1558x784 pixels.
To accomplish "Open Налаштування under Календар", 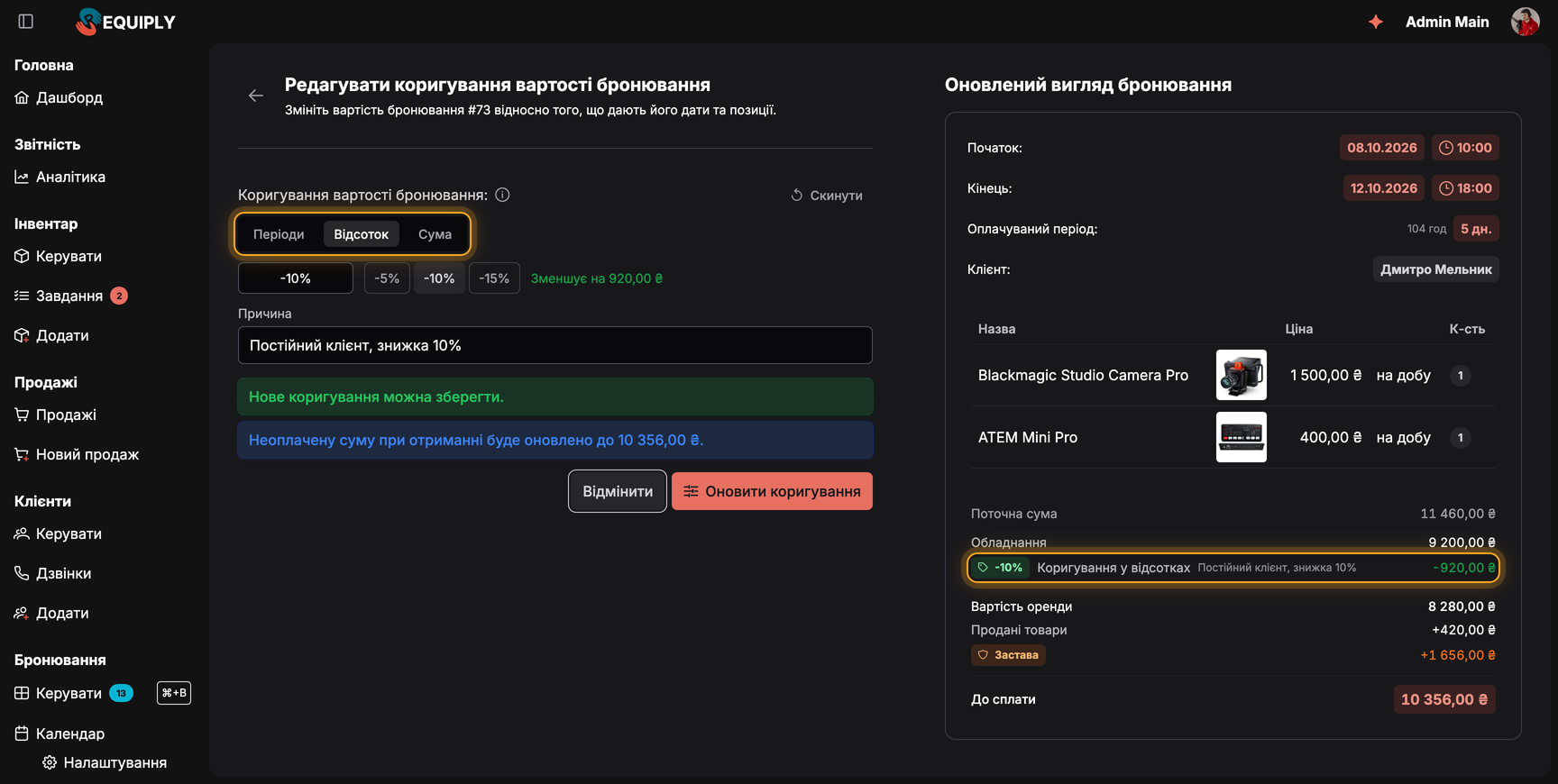I will coord(105,762).
